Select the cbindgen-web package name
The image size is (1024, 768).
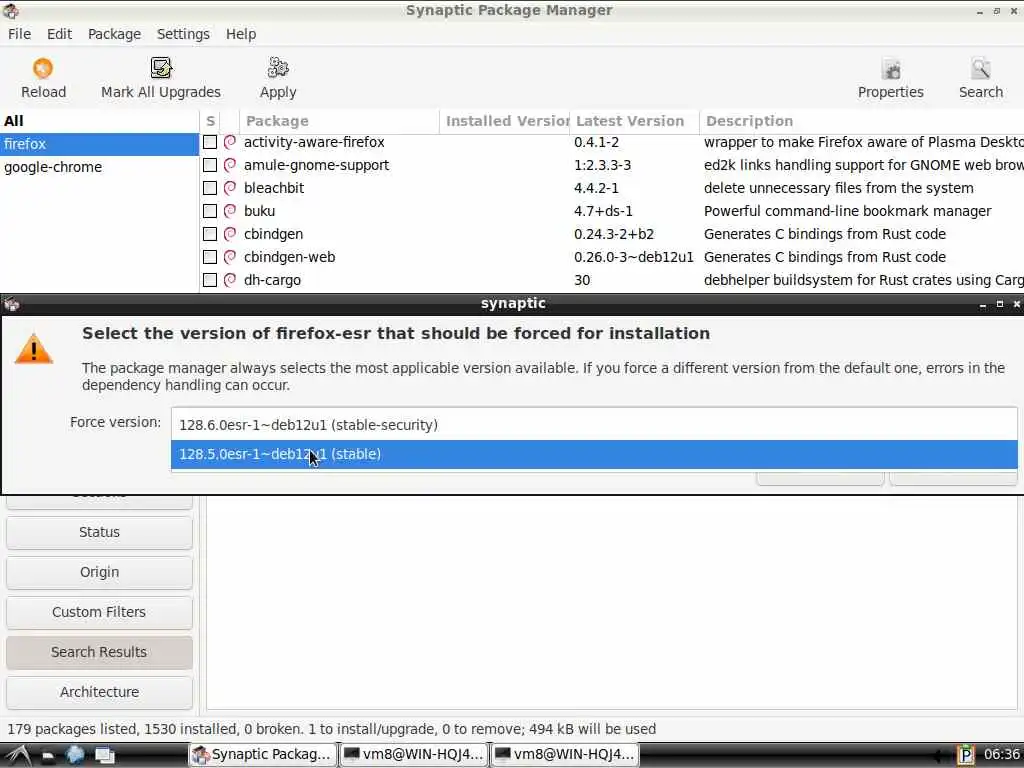(290, 257)
